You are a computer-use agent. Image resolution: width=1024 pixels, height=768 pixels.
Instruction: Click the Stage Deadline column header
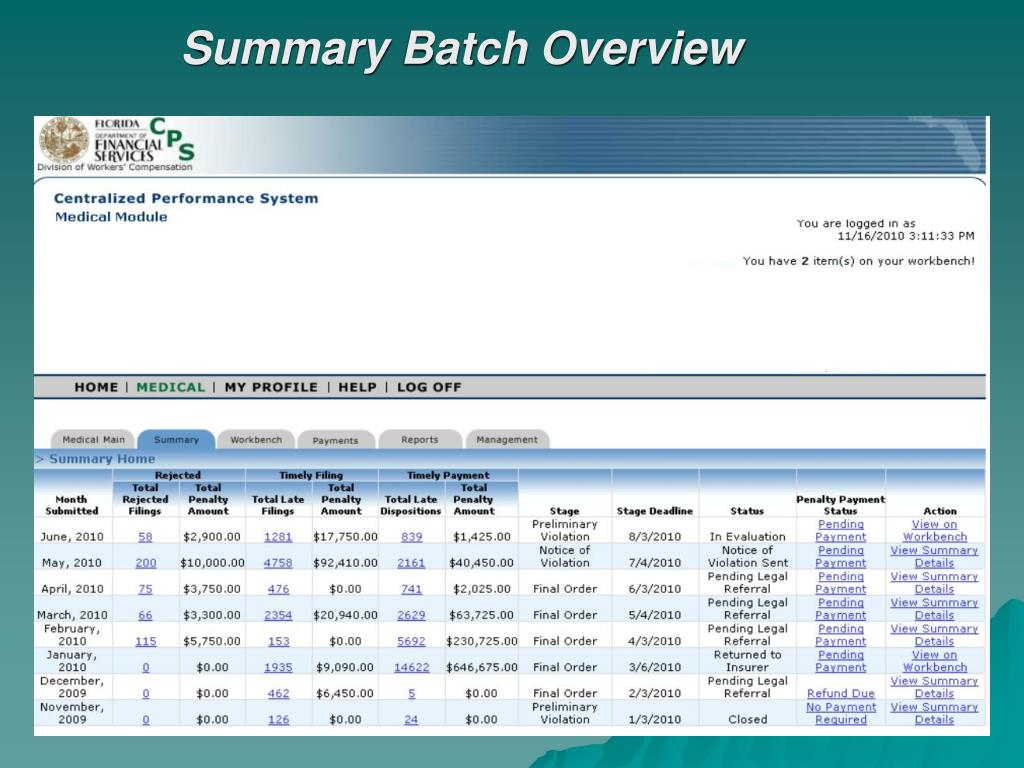tap(654, 511)
